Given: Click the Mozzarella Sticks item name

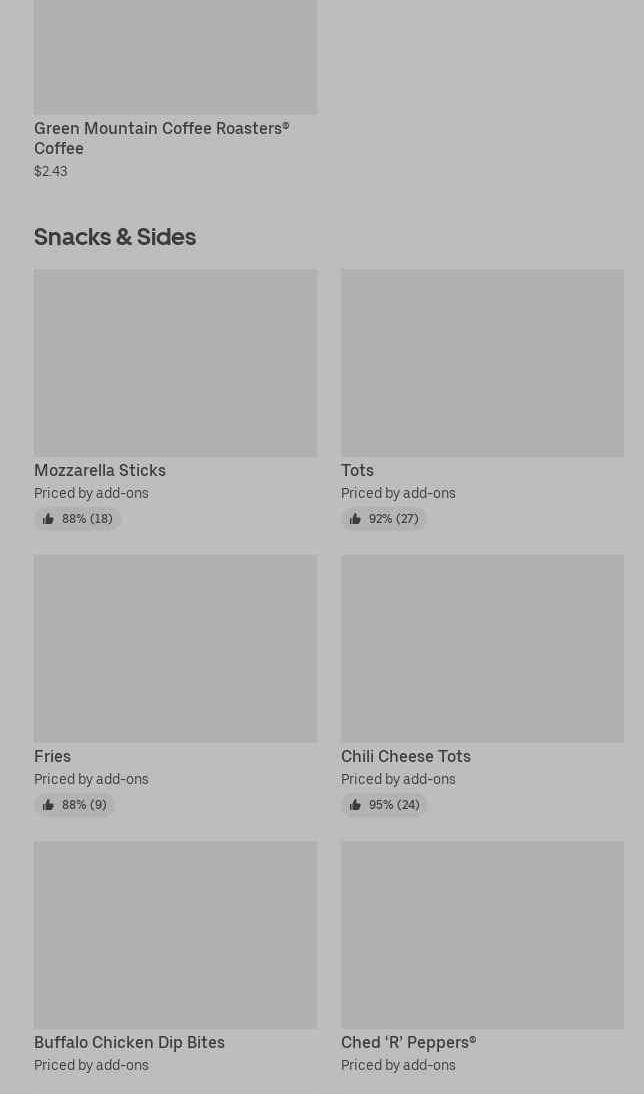Looking at the screenshot, I should 100,470.
